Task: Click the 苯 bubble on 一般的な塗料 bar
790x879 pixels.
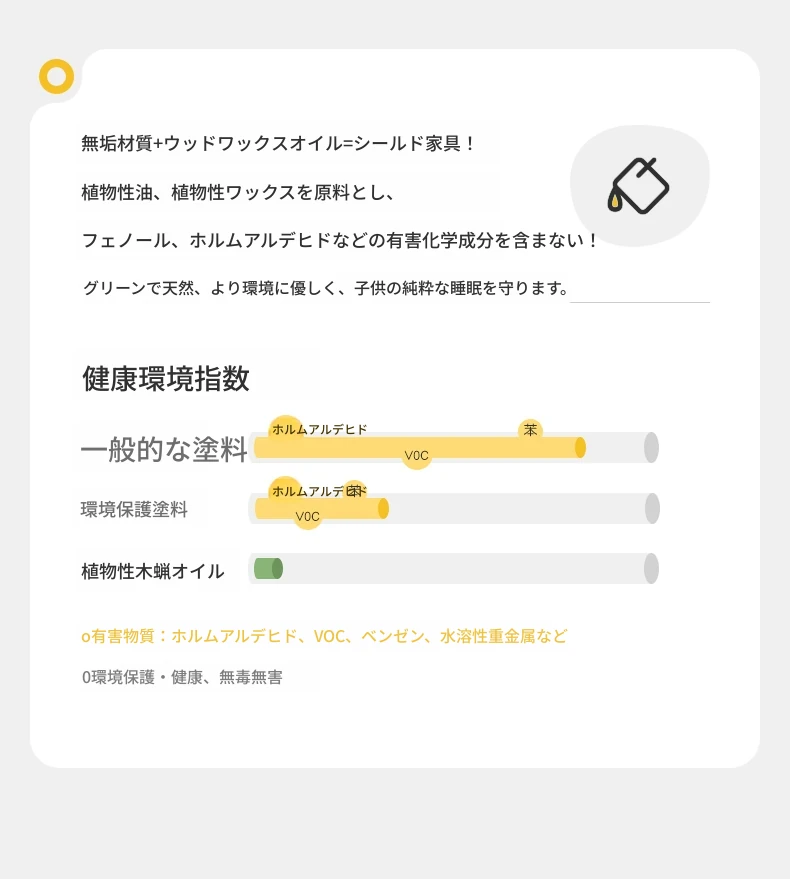Action: [530, 430]
